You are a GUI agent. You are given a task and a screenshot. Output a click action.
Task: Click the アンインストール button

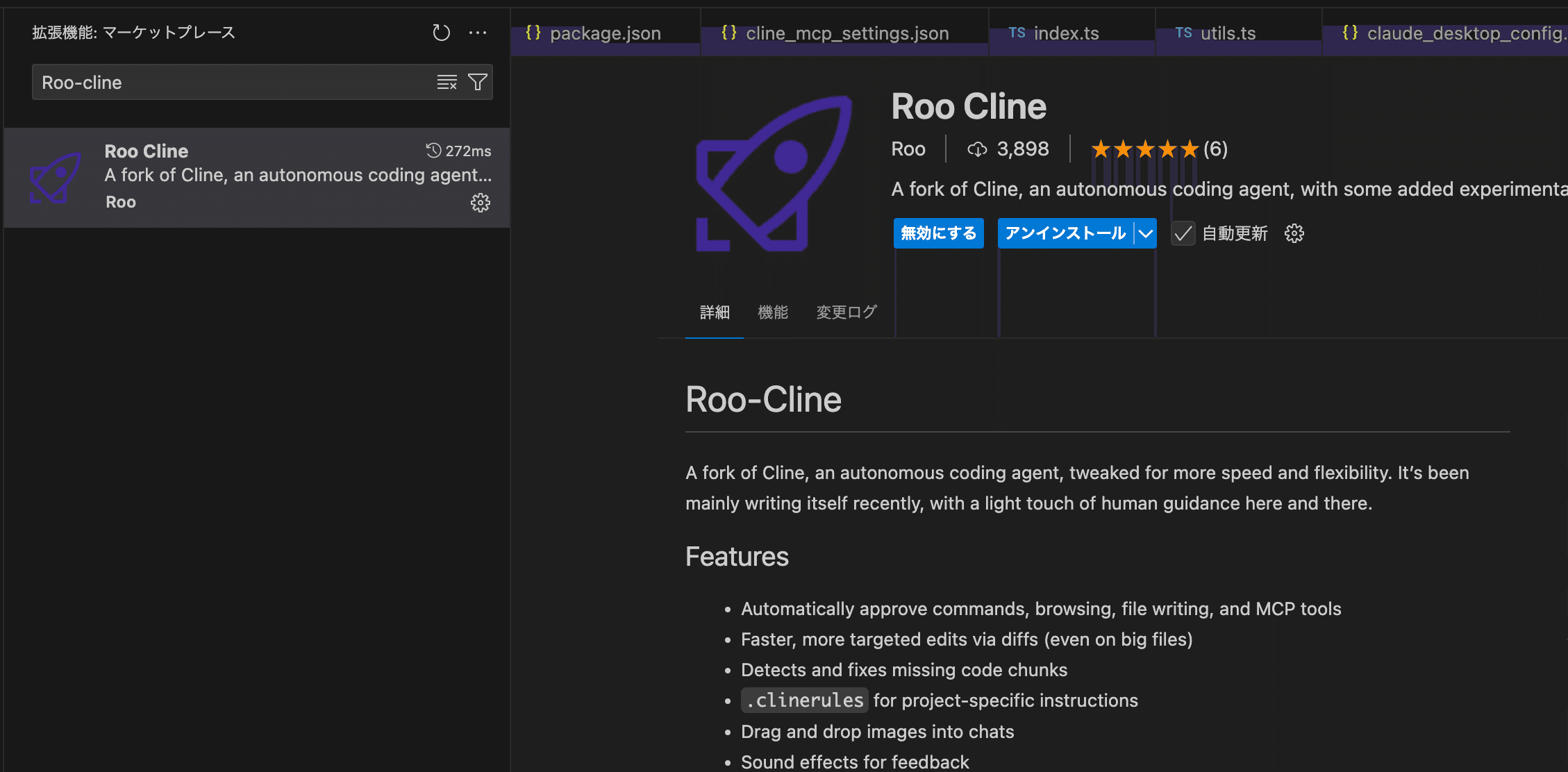(x=1065, y=233)
